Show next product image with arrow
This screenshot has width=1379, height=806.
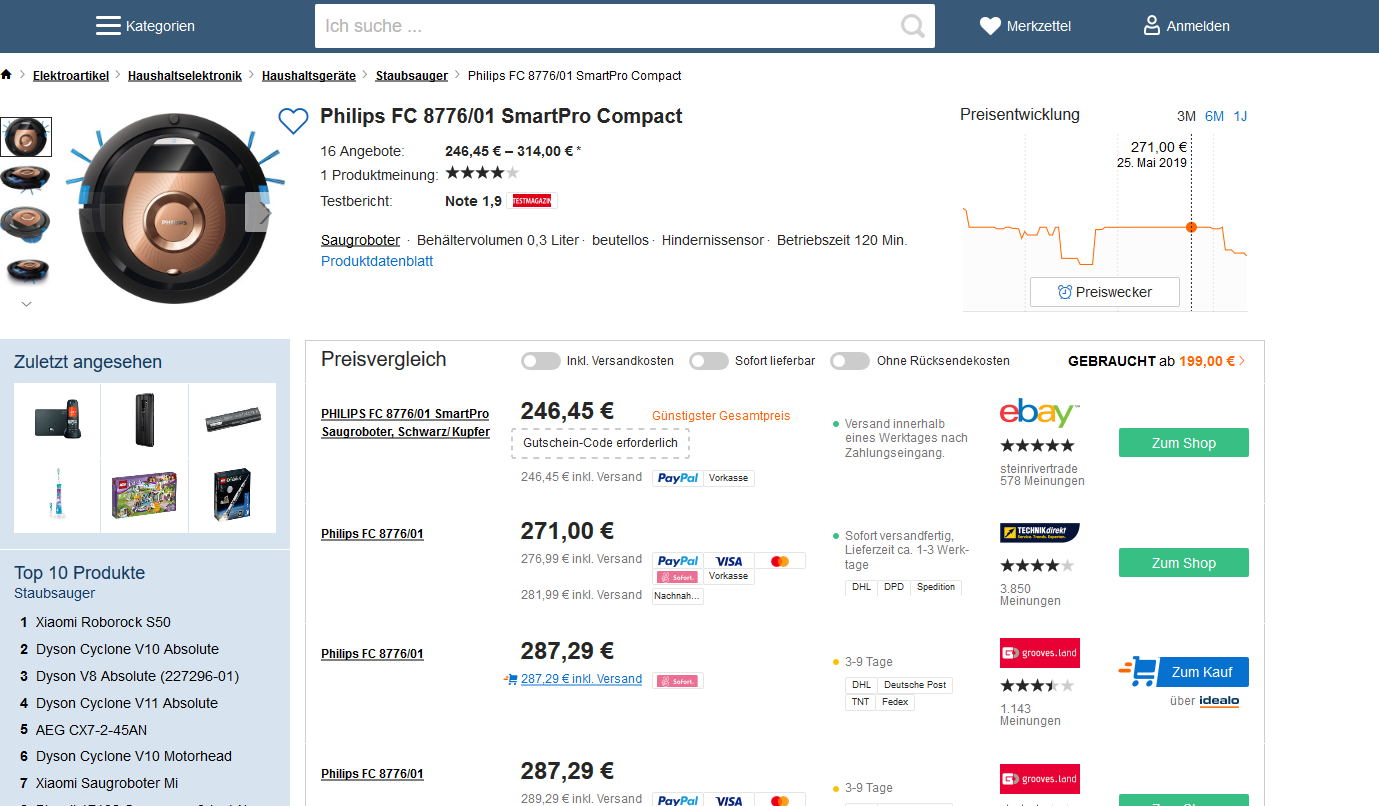click(264, 213)
